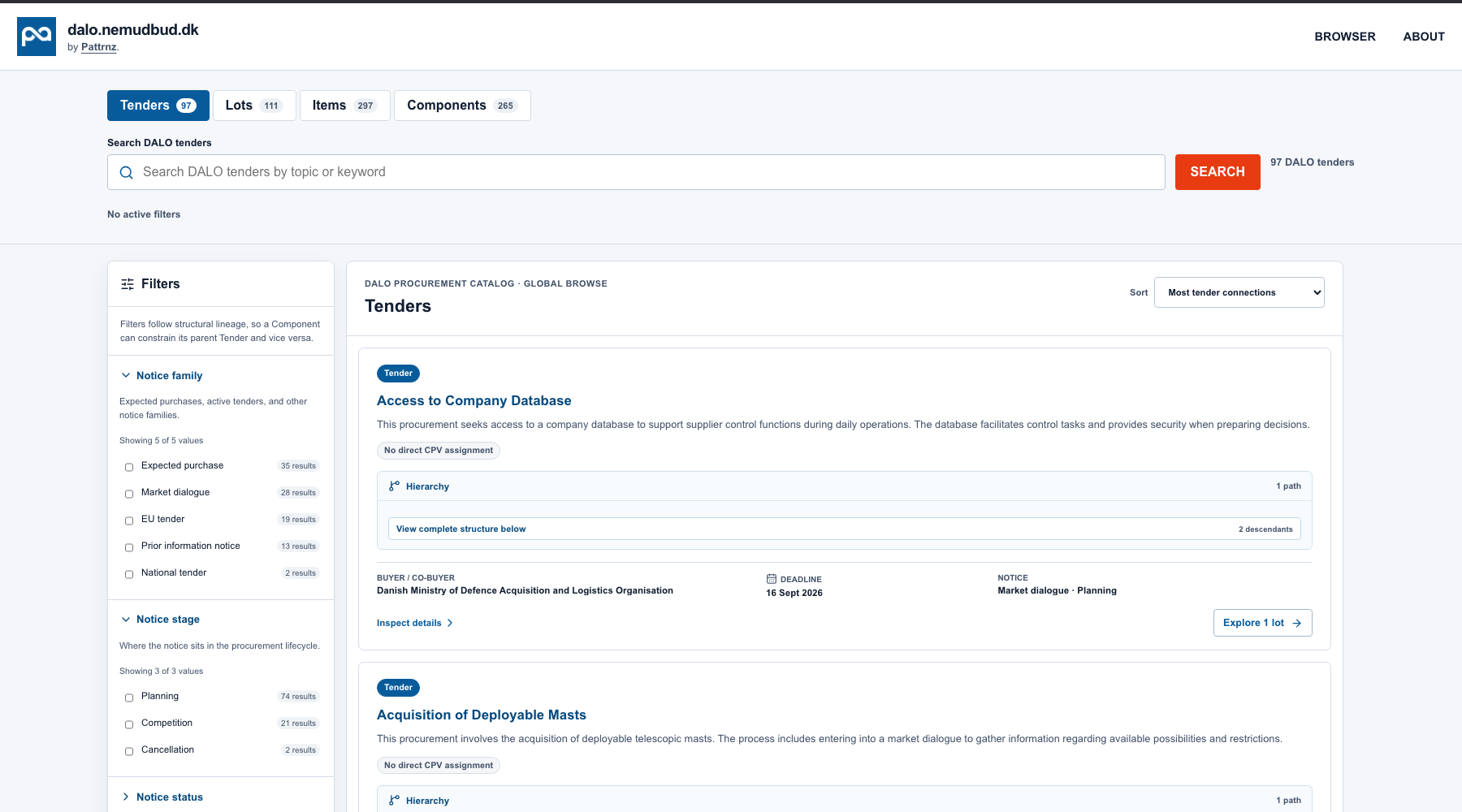Click the deadline calendar icon
Image resolution: width=1462 pixels, height=812 pixels.
772,579
